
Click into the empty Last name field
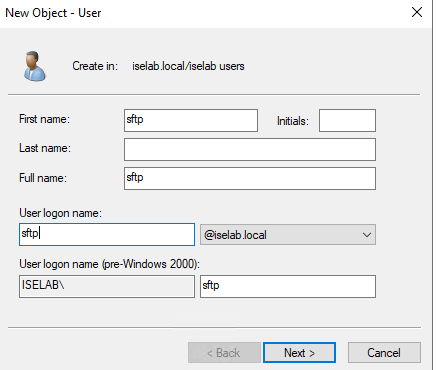pyautogui.click(x=250, y=150)
